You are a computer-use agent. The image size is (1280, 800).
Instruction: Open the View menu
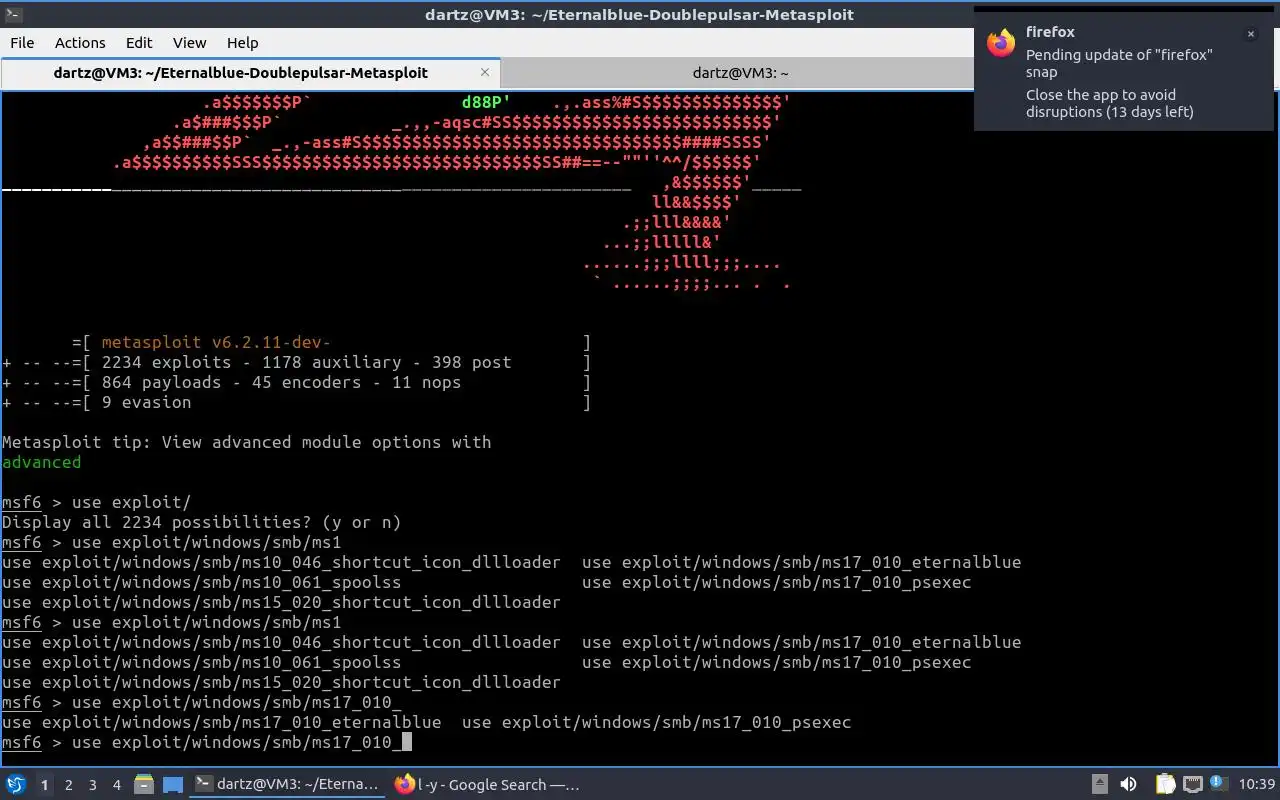click(x=189, y=42)
